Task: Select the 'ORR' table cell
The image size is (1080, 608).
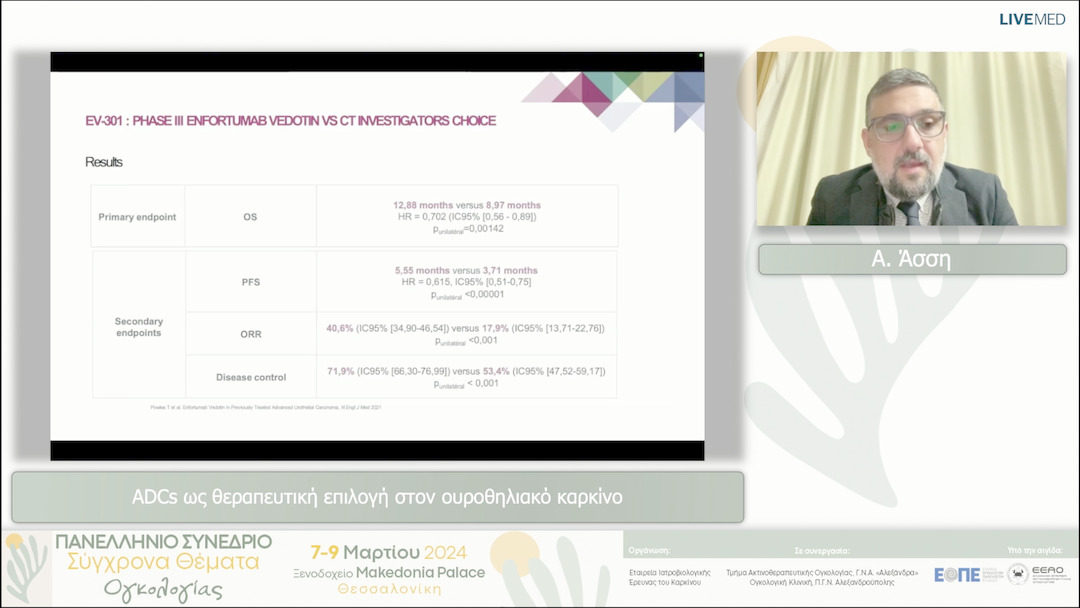Action: 251,334
